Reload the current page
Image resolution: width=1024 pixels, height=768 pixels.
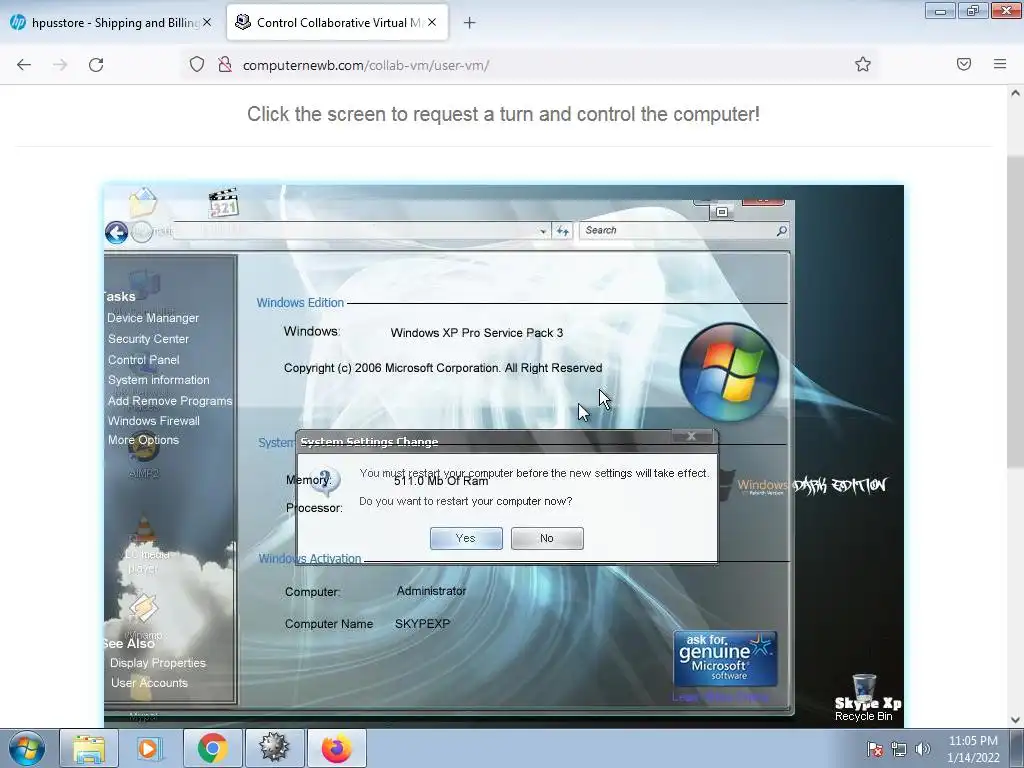(x=96, y=65)
